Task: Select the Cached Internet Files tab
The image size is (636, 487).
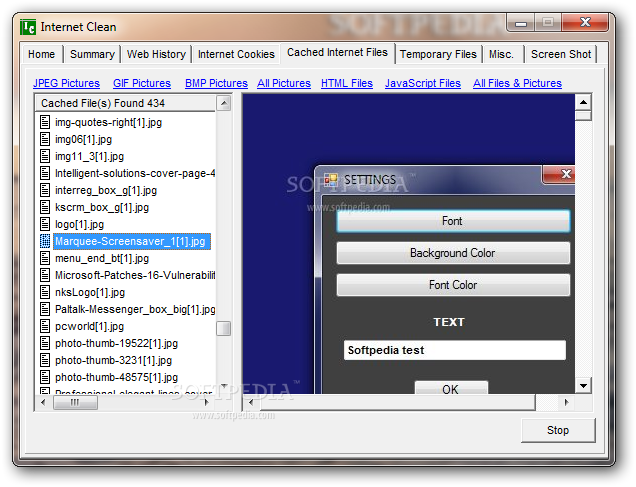Action: [x=337, y=53]
